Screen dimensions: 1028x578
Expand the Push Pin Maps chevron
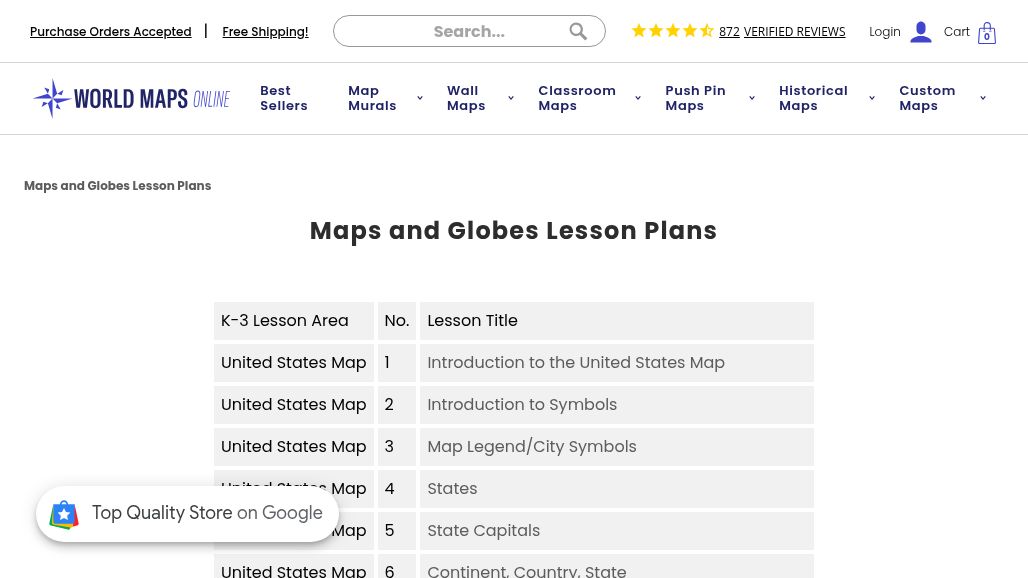coord(752,99)
